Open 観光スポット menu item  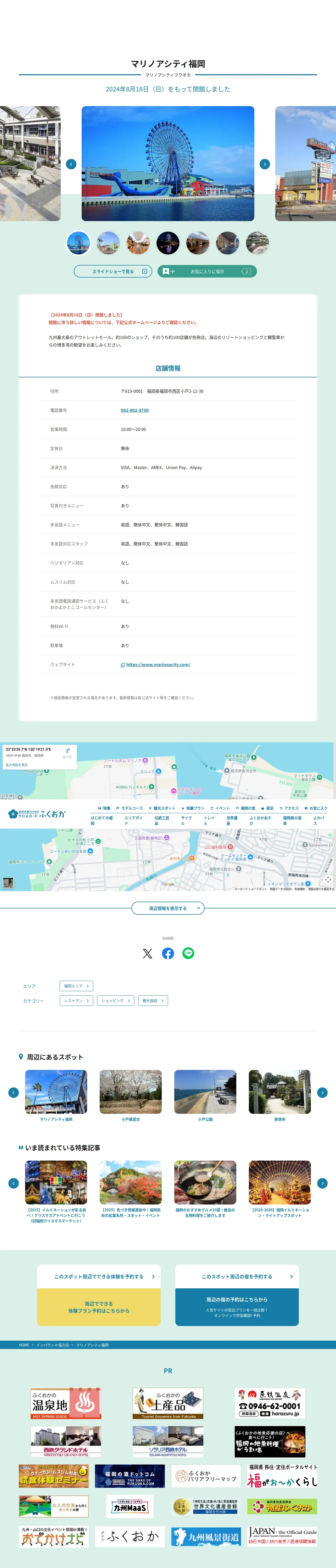point(162,808)
